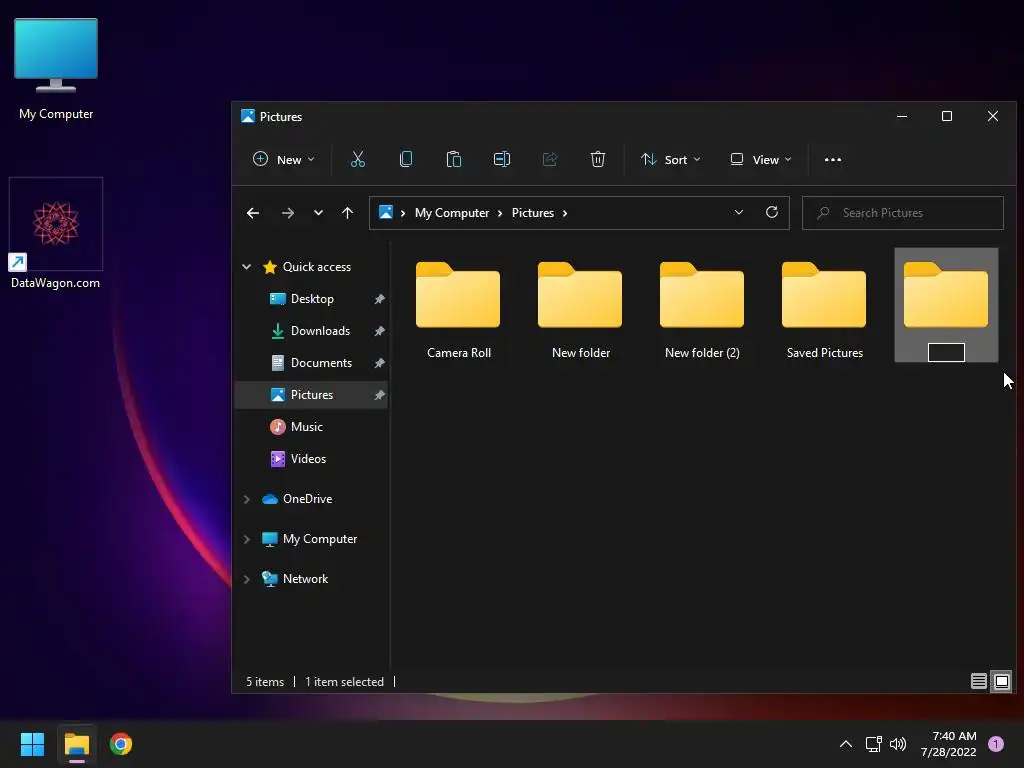
Task: Expand the Network tree node
Action: click(247, 579)
